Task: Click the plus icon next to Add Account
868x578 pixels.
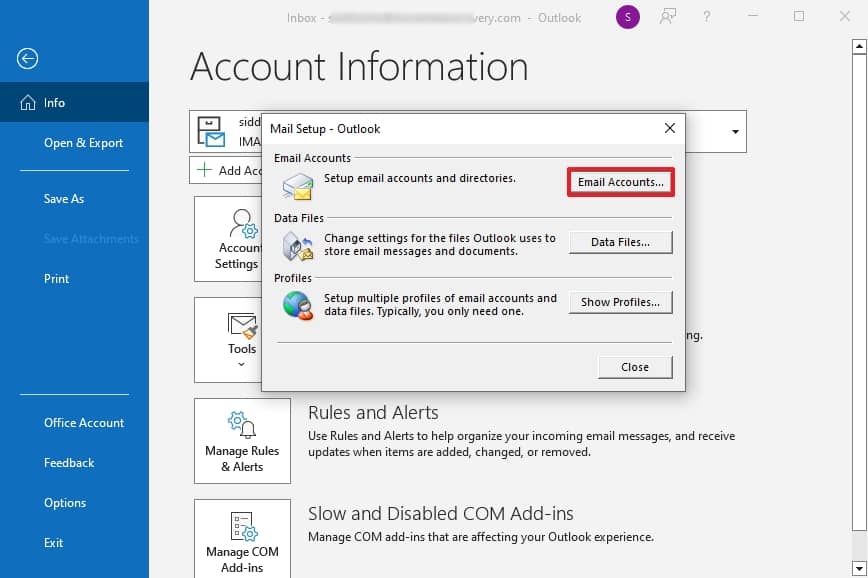Action: click(204, 169)
